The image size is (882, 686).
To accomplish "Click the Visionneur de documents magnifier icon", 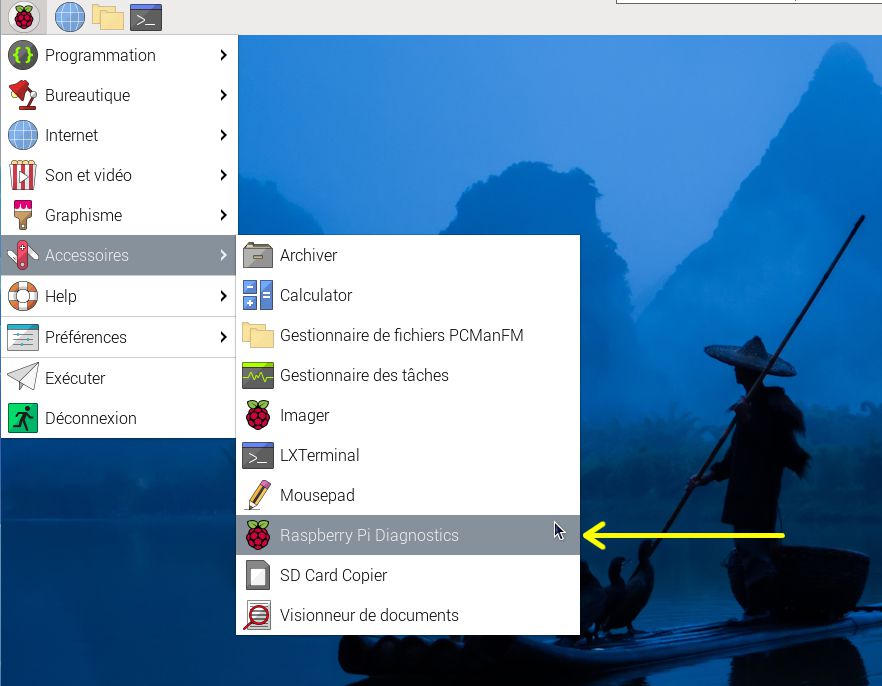I will (x=258, y=615).
